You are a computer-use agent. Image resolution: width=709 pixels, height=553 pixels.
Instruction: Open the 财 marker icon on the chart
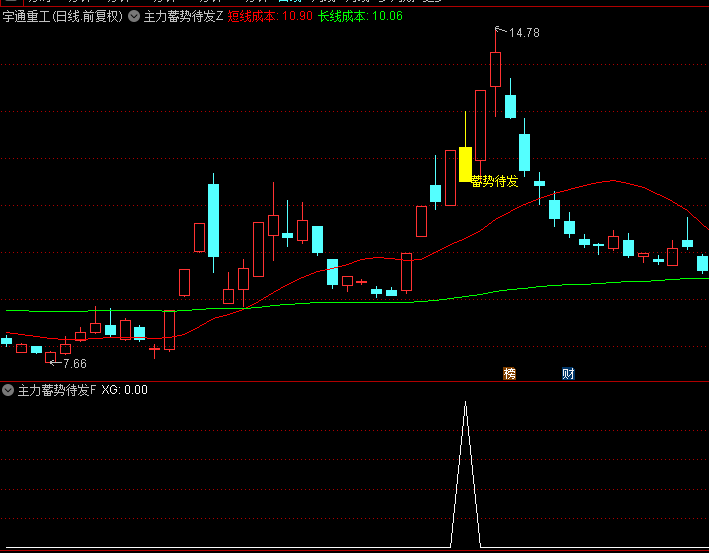[x=568, y=373]
